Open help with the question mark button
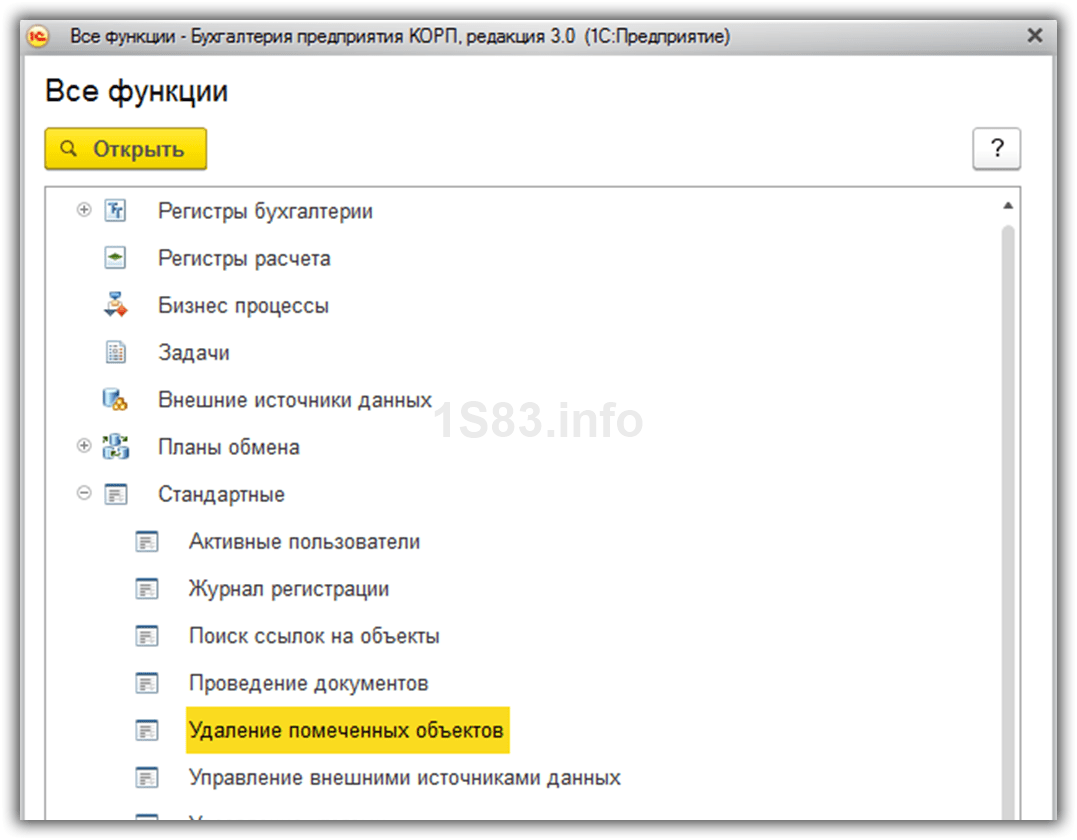Screen dimensions: 1077x840 click(x=997, y=148)
